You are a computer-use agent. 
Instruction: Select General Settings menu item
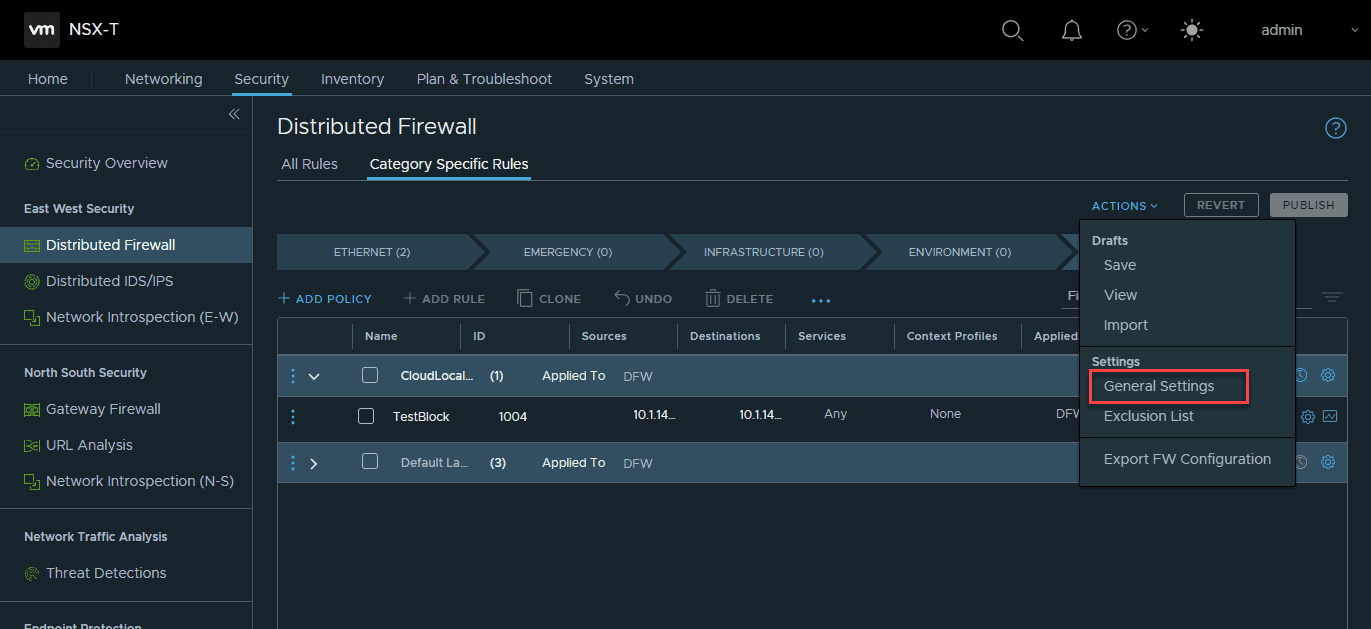[1159, 386]
